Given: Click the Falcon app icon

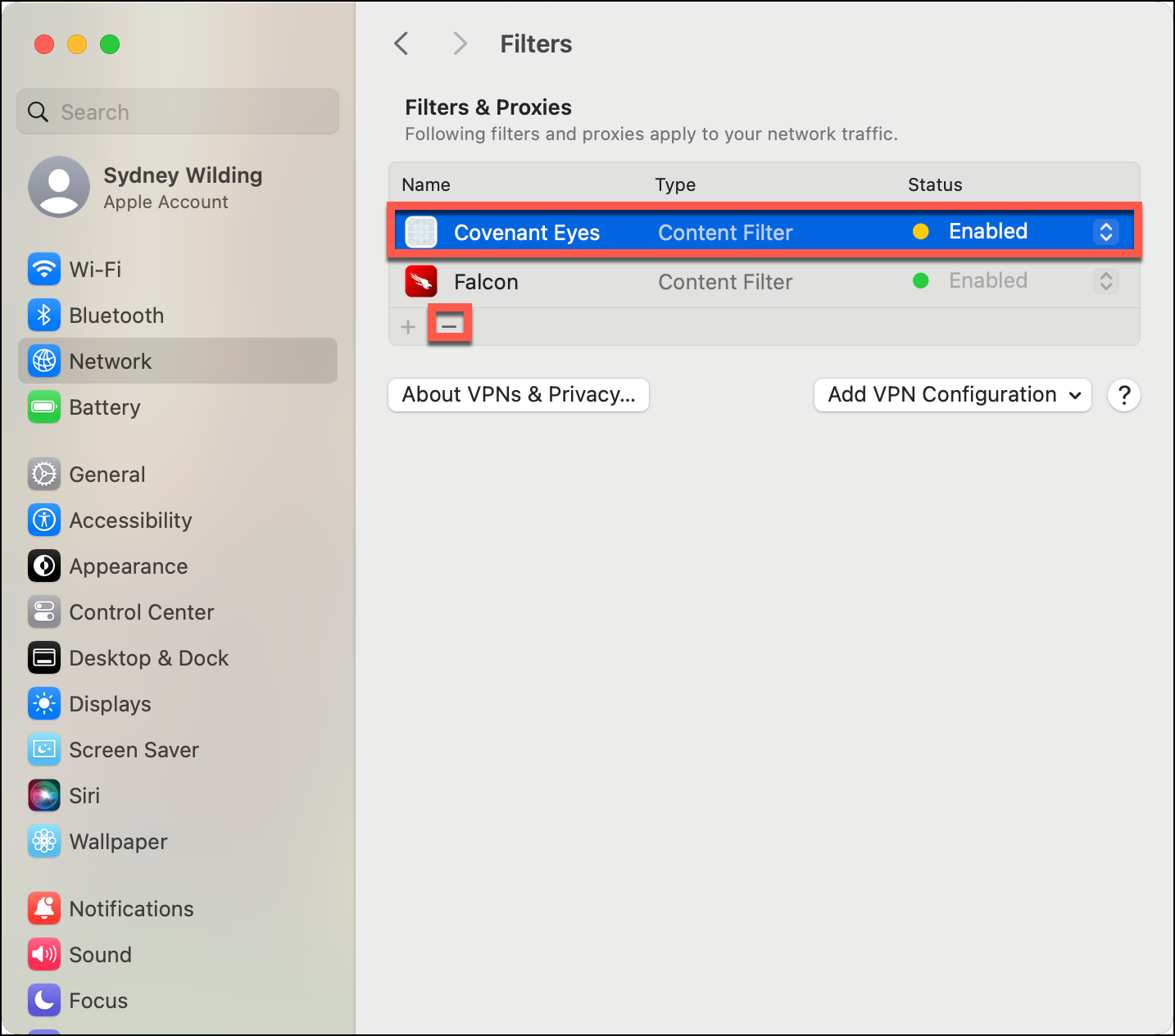Looking at the screenshot, I should click(421, 281).
